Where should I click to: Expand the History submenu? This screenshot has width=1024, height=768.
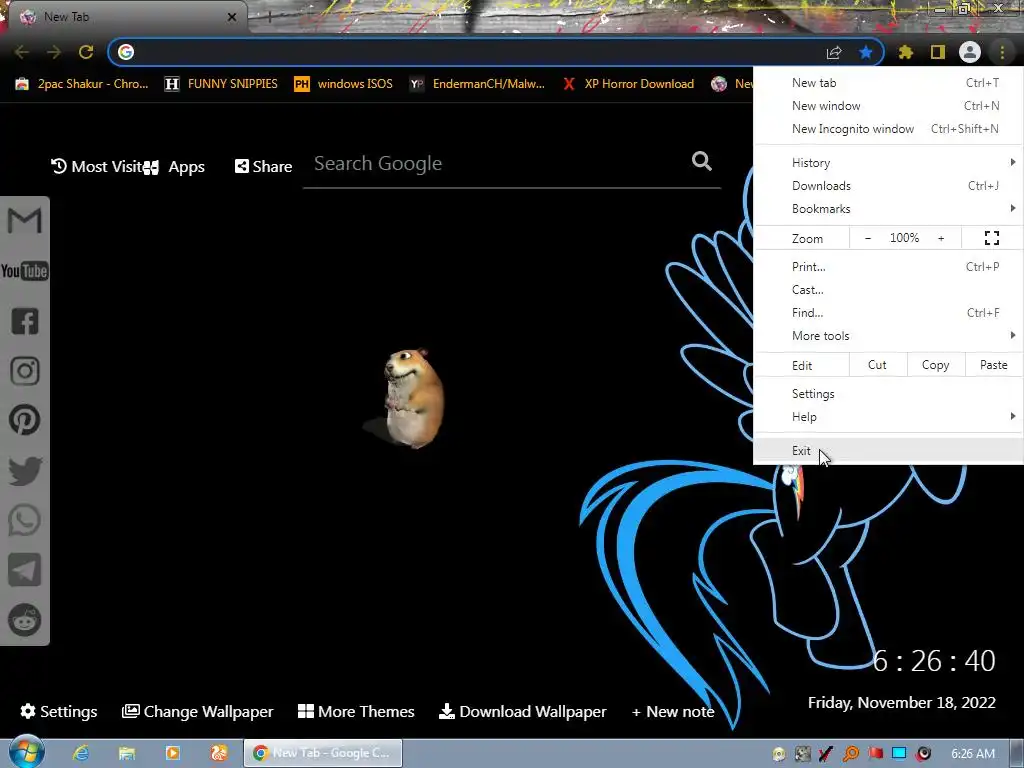888,163
